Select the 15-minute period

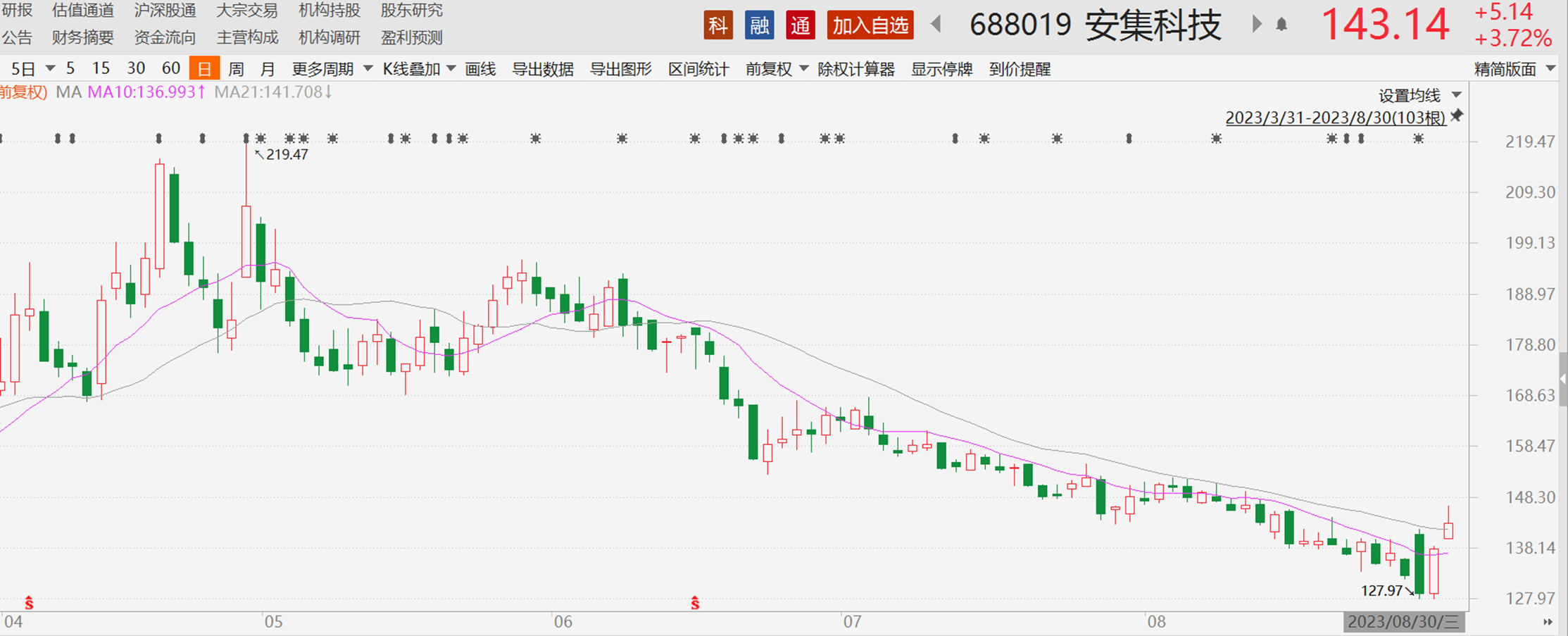pyautogui.click(x=101, y=69)
